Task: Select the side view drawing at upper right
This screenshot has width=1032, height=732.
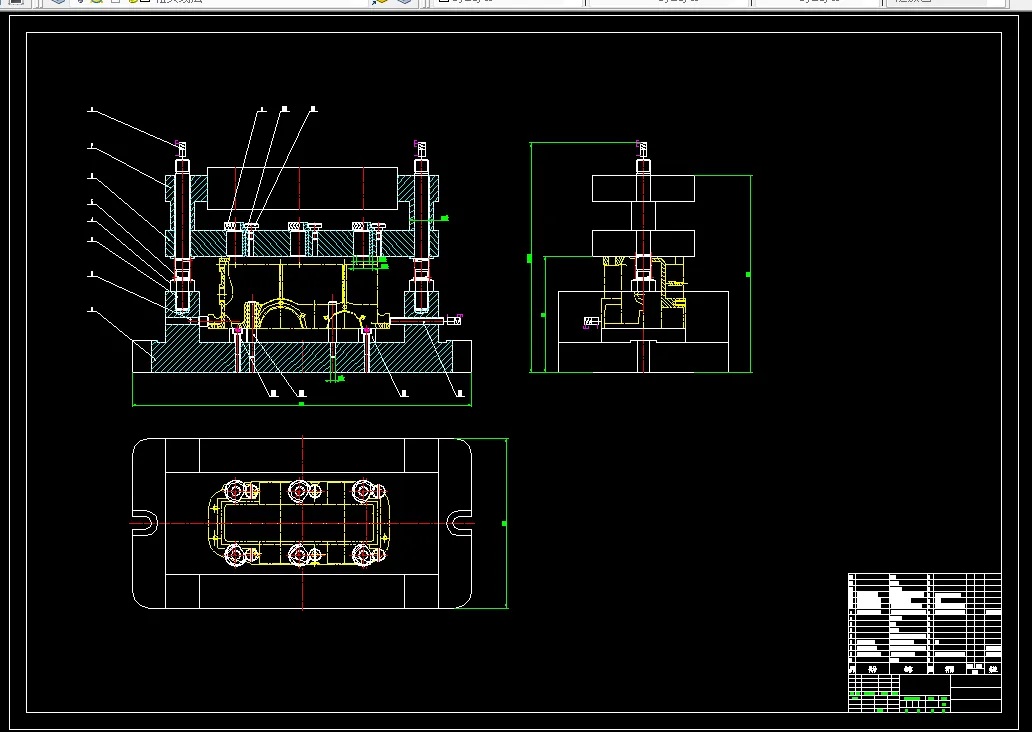Action: pyautogui.click(x=643, y=257)
